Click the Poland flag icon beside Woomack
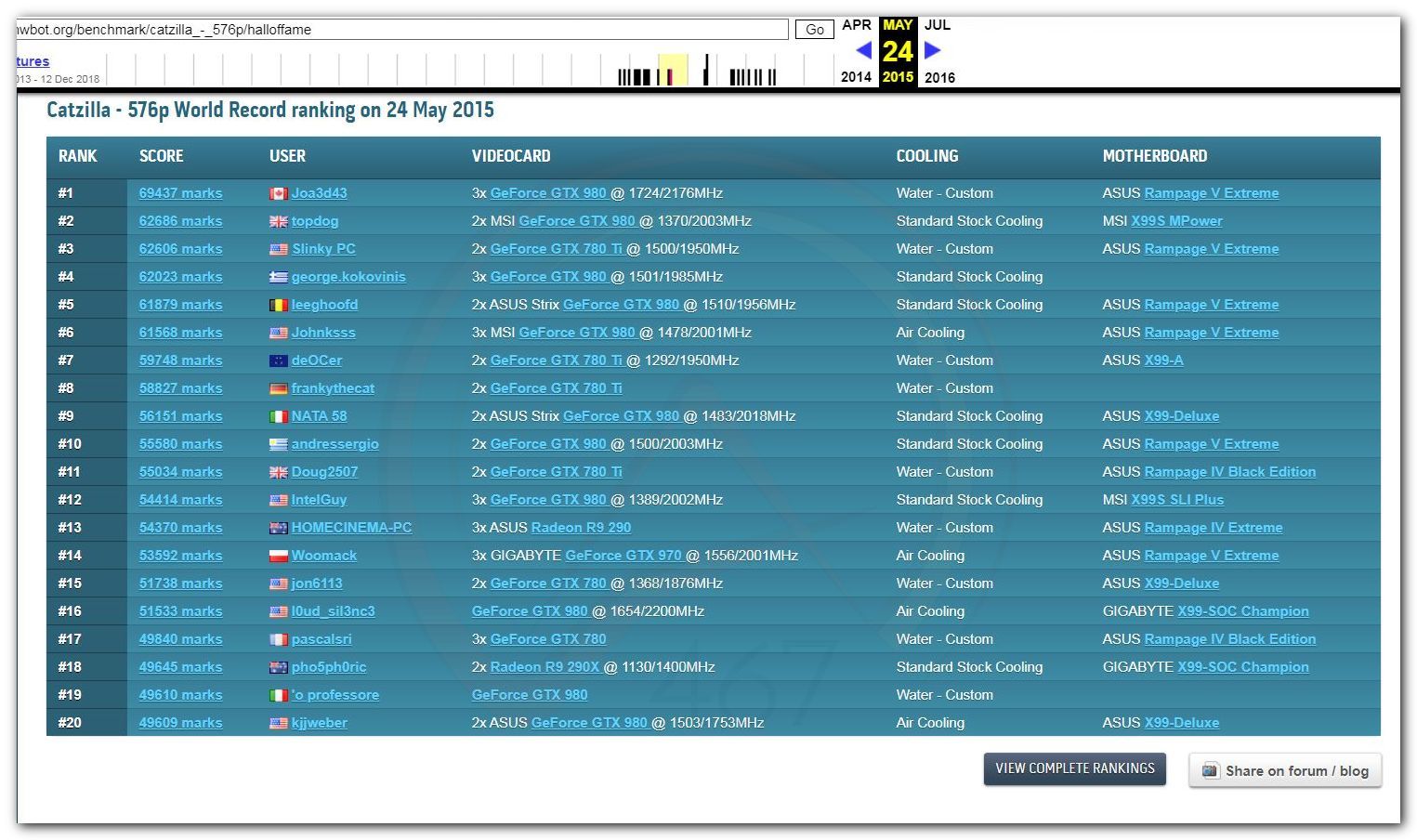 (278, 556)
